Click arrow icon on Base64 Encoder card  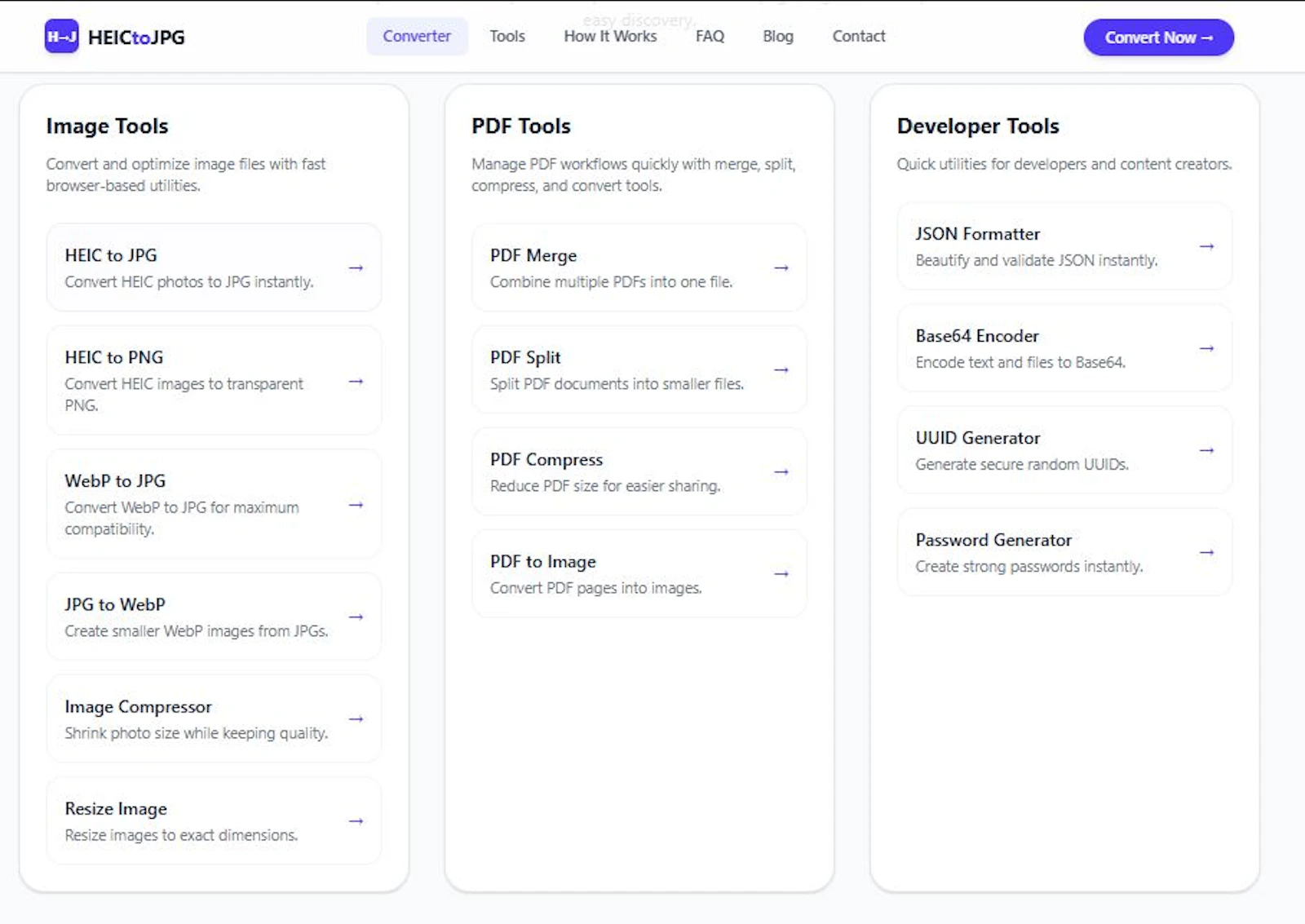click(1207, 348)
